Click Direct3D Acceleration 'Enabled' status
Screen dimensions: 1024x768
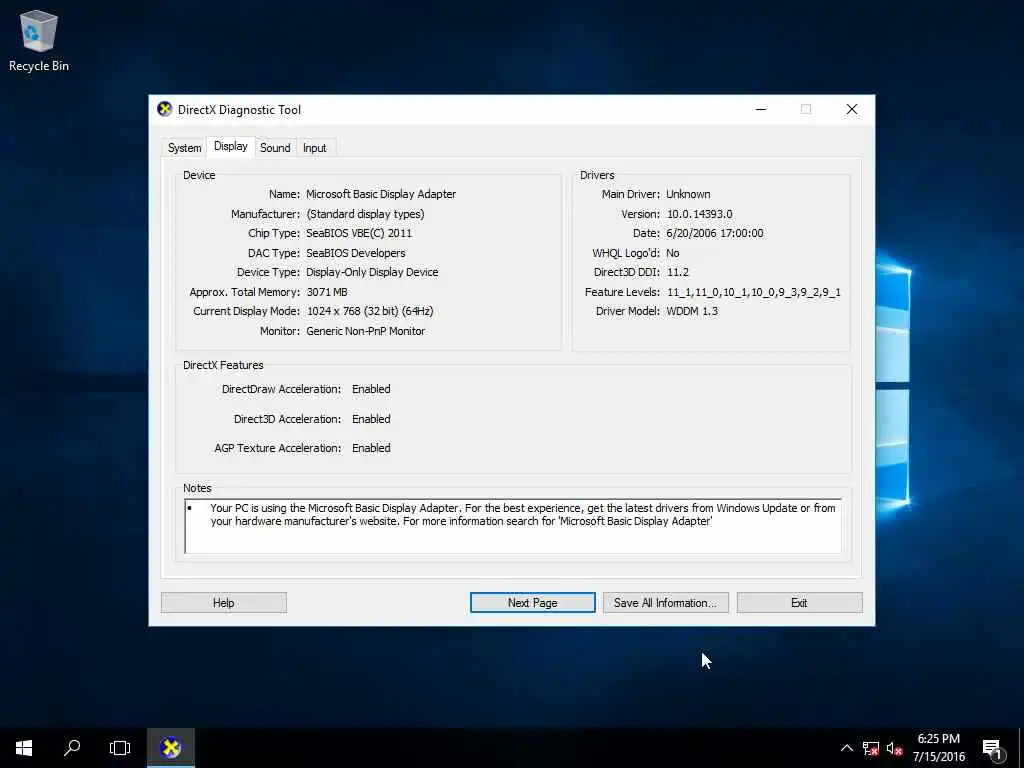click(371, 419)
